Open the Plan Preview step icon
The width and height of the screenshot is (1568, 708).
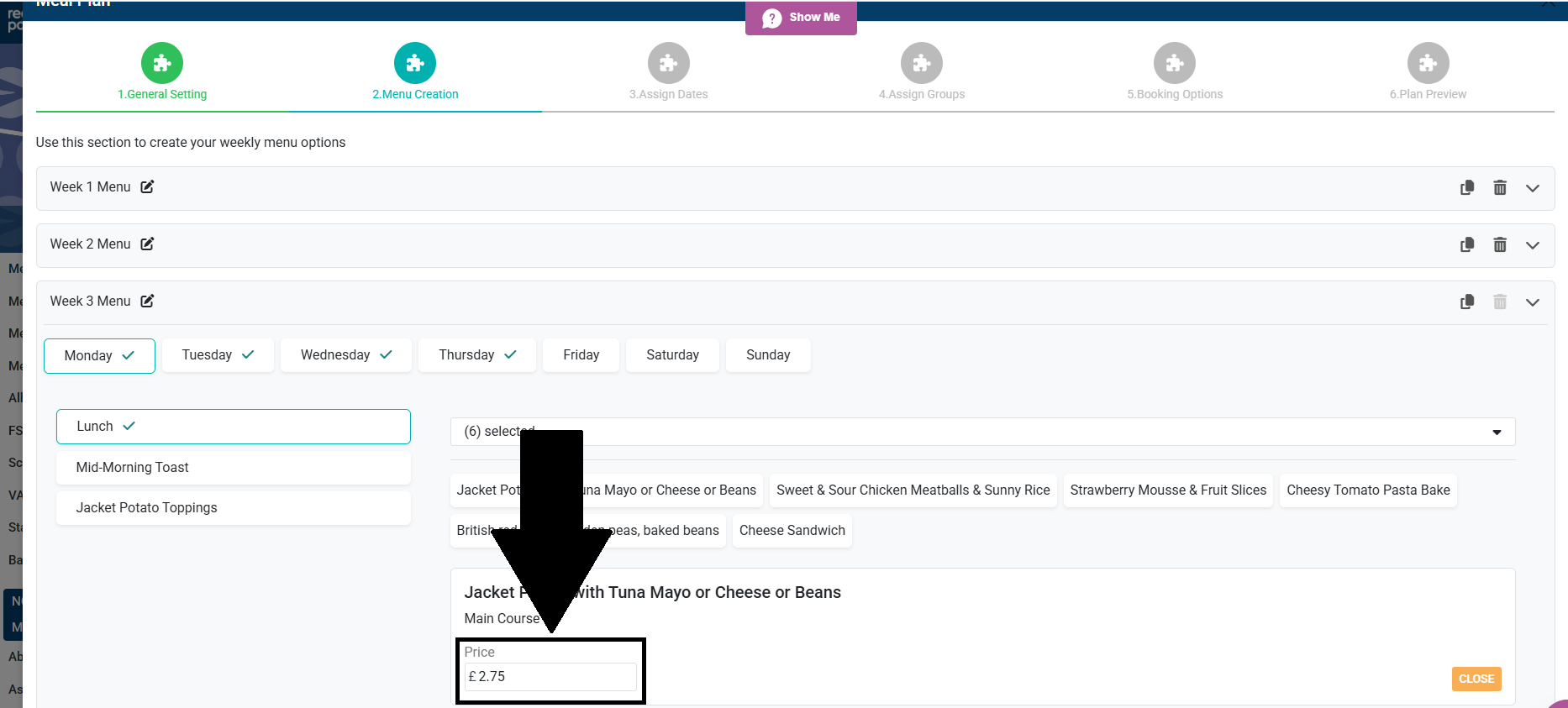[1428, 63]
